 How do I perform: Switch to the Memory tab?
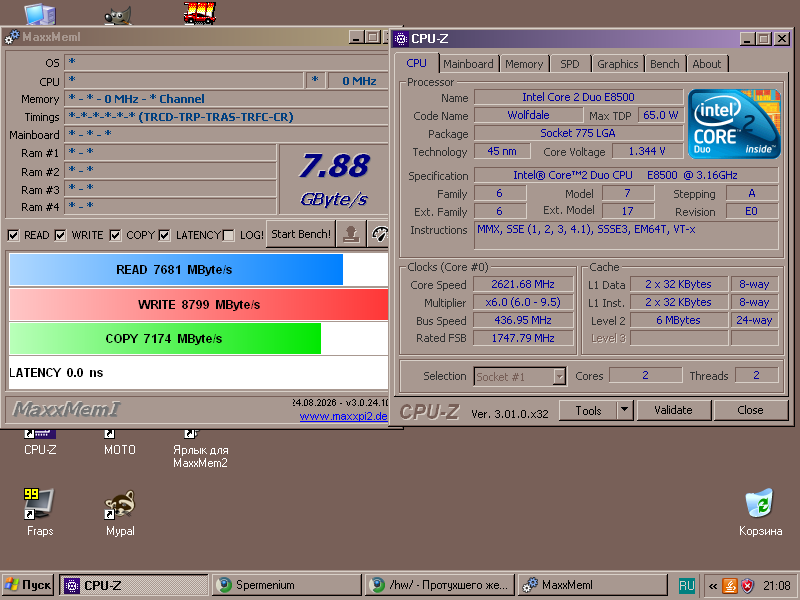(x=524, y=64)
